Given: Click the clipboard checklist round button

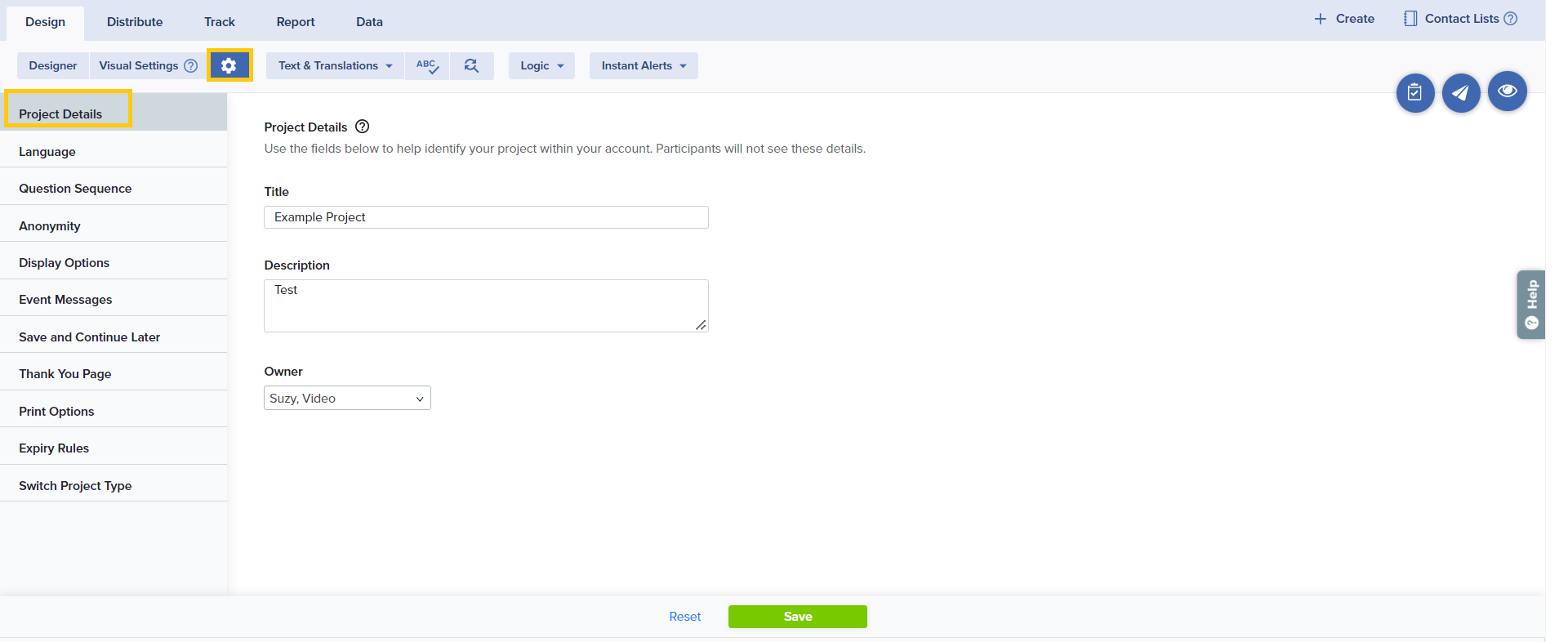Looking at the screenshot, I should coord(1414,93).
